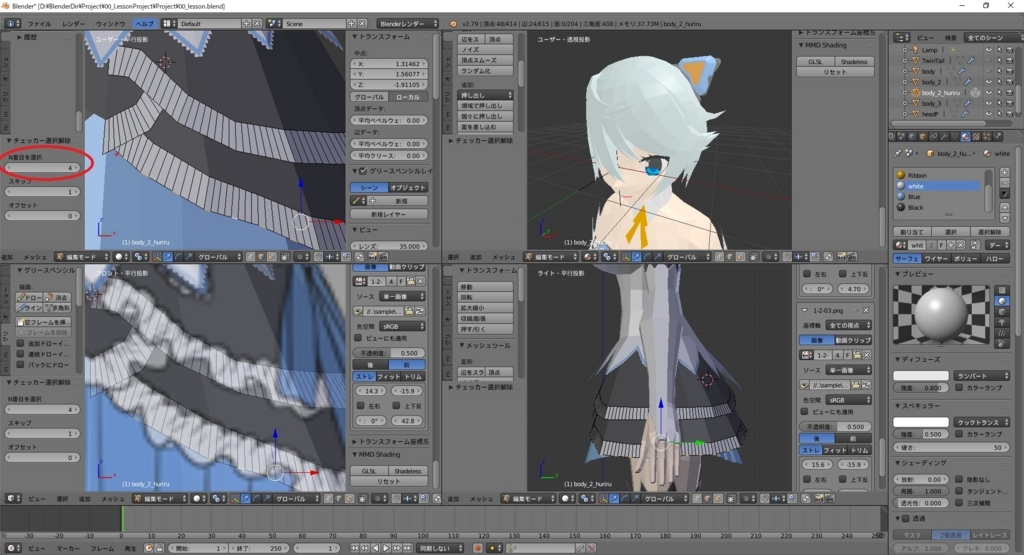
Task: Open 編集モード dropdown in perspective viewport header
Action: pyautogui.click(x=551, y=257)
